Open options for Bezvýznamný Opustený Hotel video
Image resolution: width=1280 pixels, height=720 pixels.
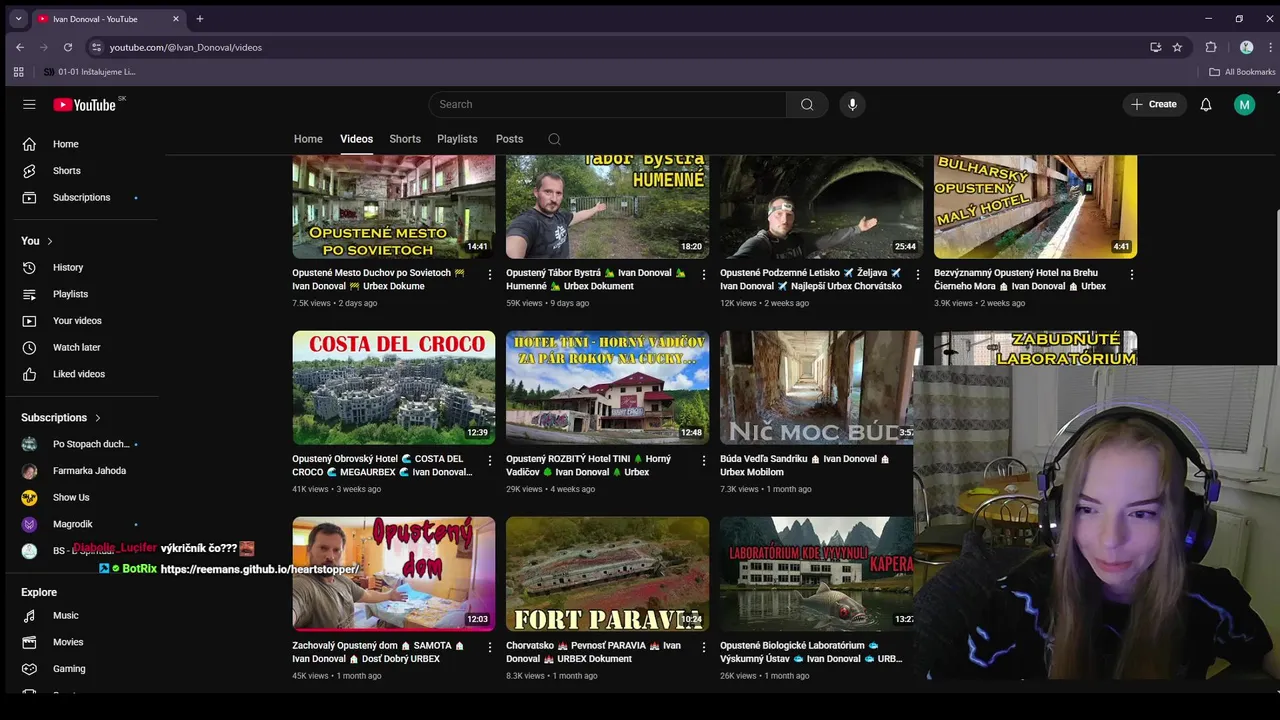1131,274
